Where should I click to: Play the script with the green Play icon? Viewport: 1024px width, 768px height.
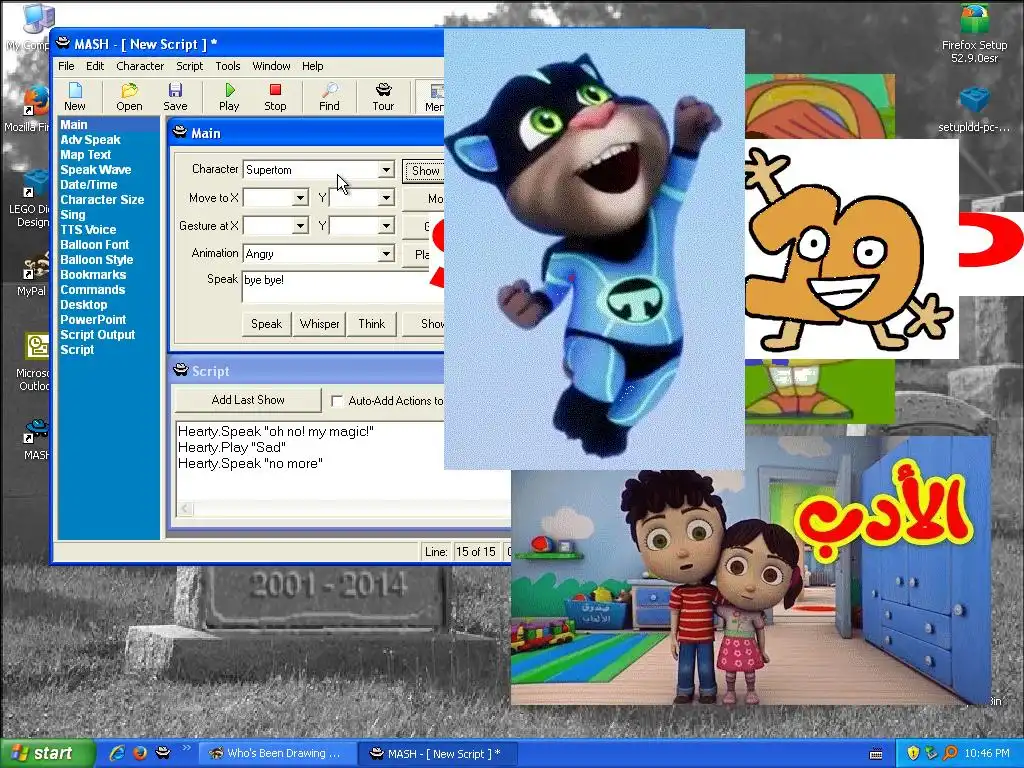coord(229,97)
